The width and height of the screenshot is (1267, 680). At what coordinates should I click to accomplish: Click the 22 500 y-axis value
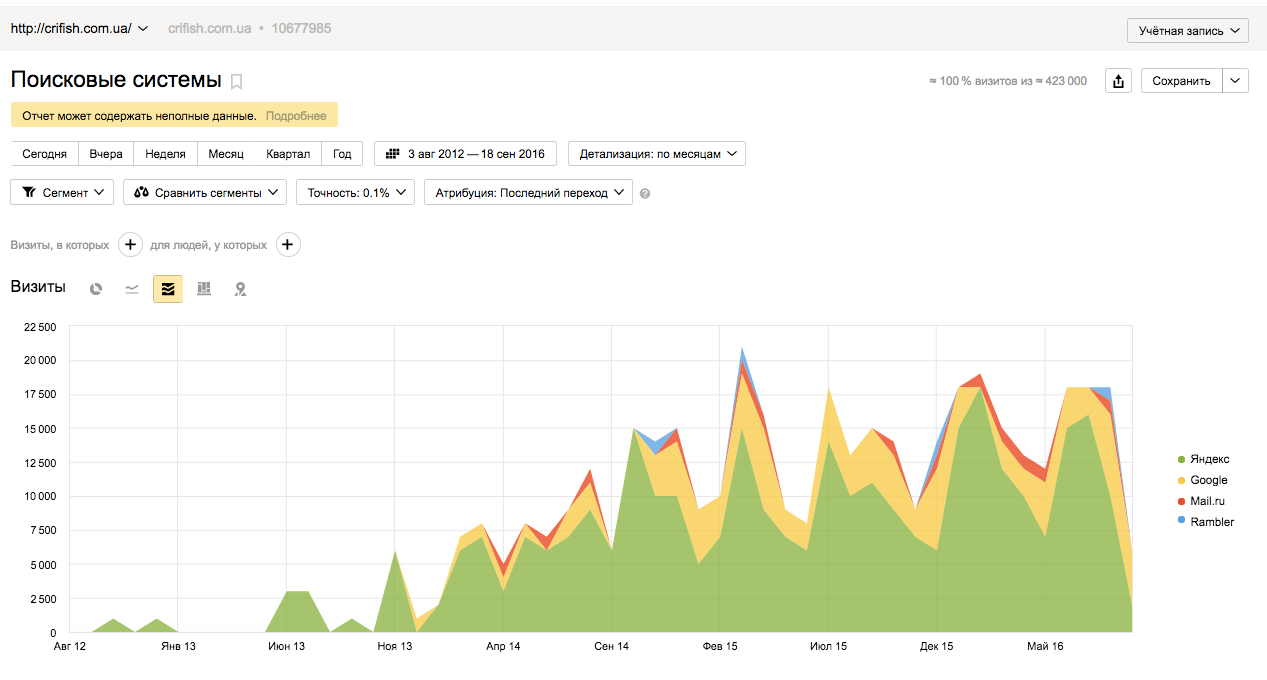coord(39,326)
